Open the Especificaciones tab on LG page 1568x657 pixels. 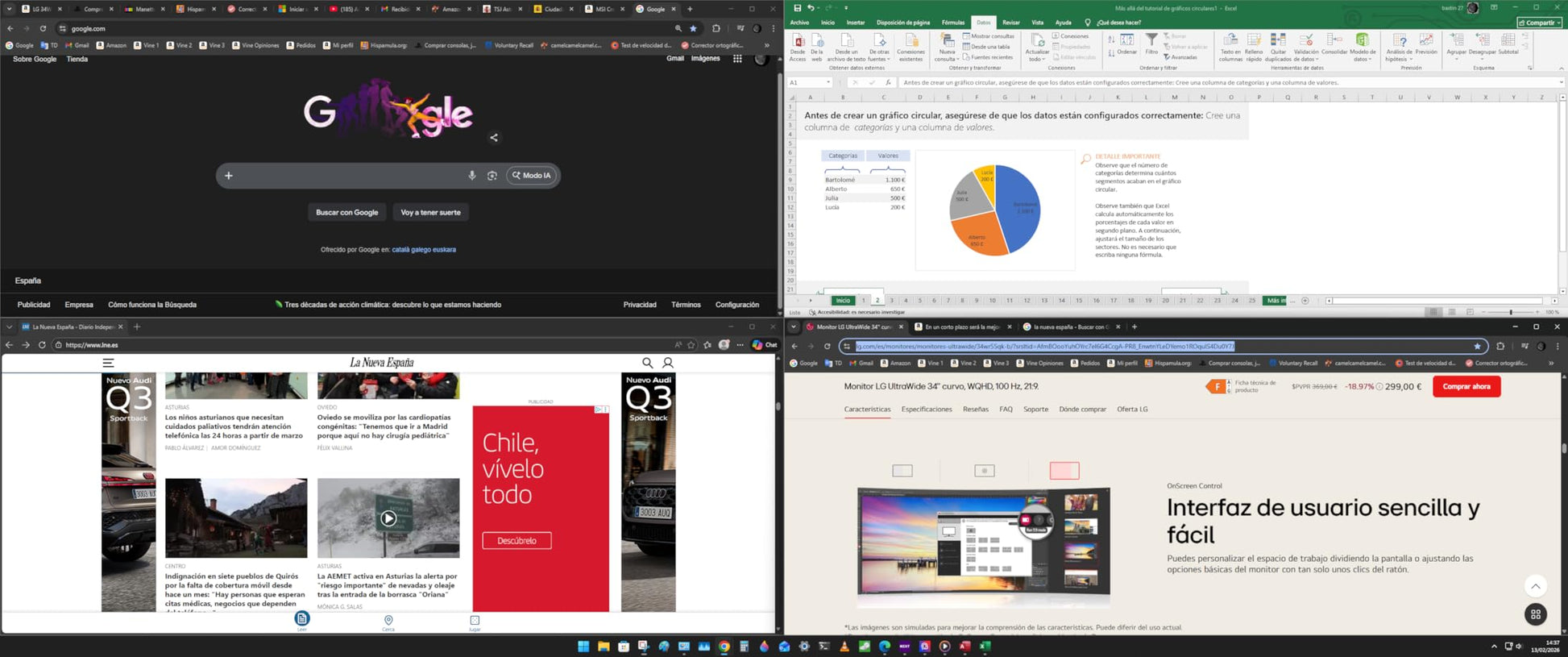pyautogui.click(x=927, y=410)
